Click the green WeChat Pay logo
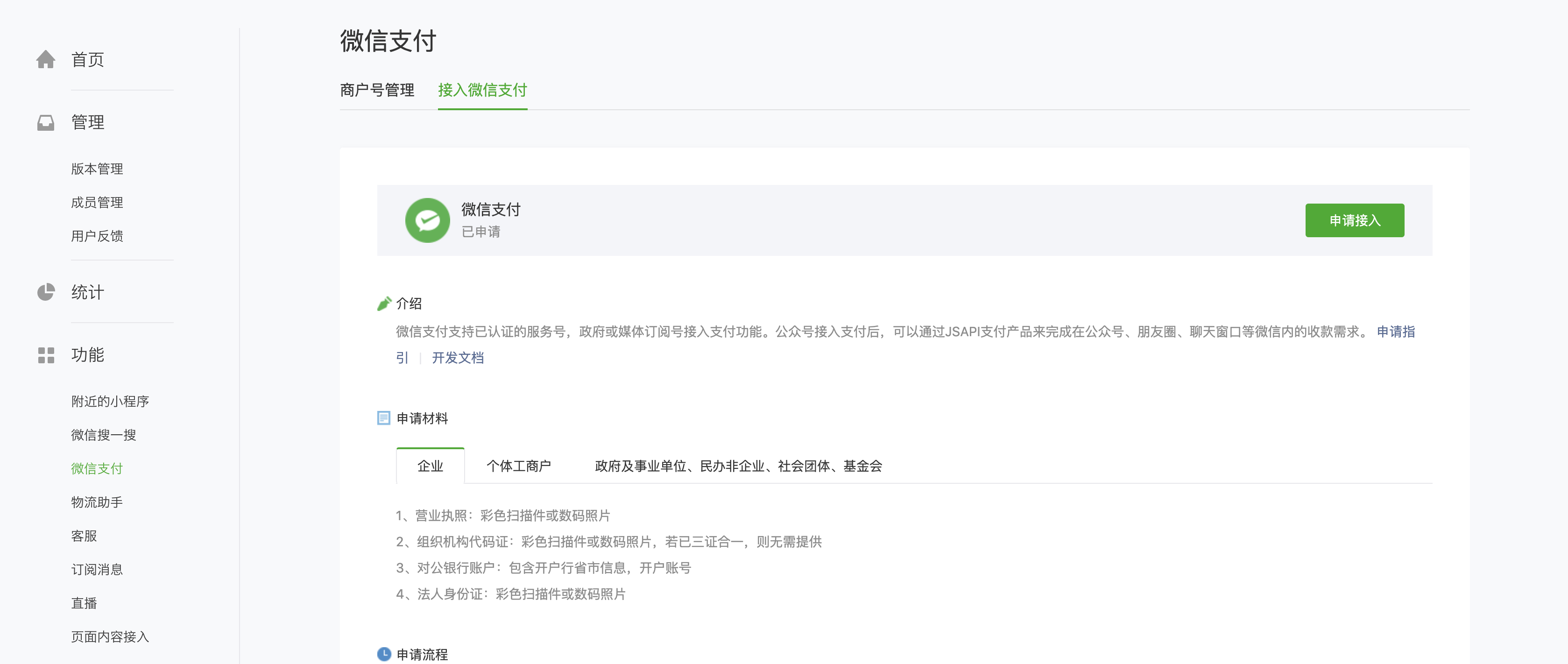Viewport: 1568px width, 664px height. tap(427, 220)
